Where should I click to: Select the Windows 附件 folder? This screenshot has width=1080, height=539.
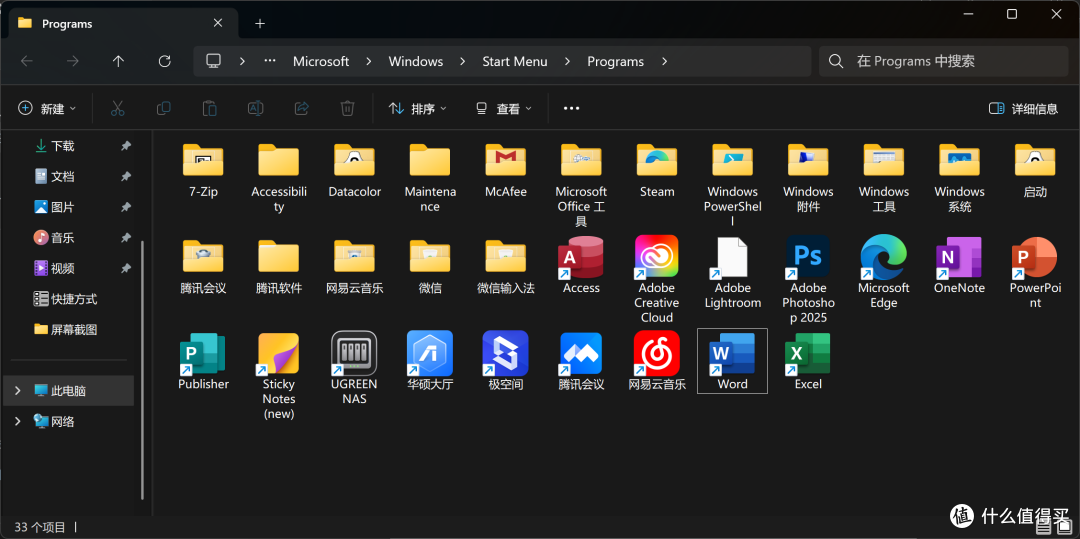(x=808, y=178)
